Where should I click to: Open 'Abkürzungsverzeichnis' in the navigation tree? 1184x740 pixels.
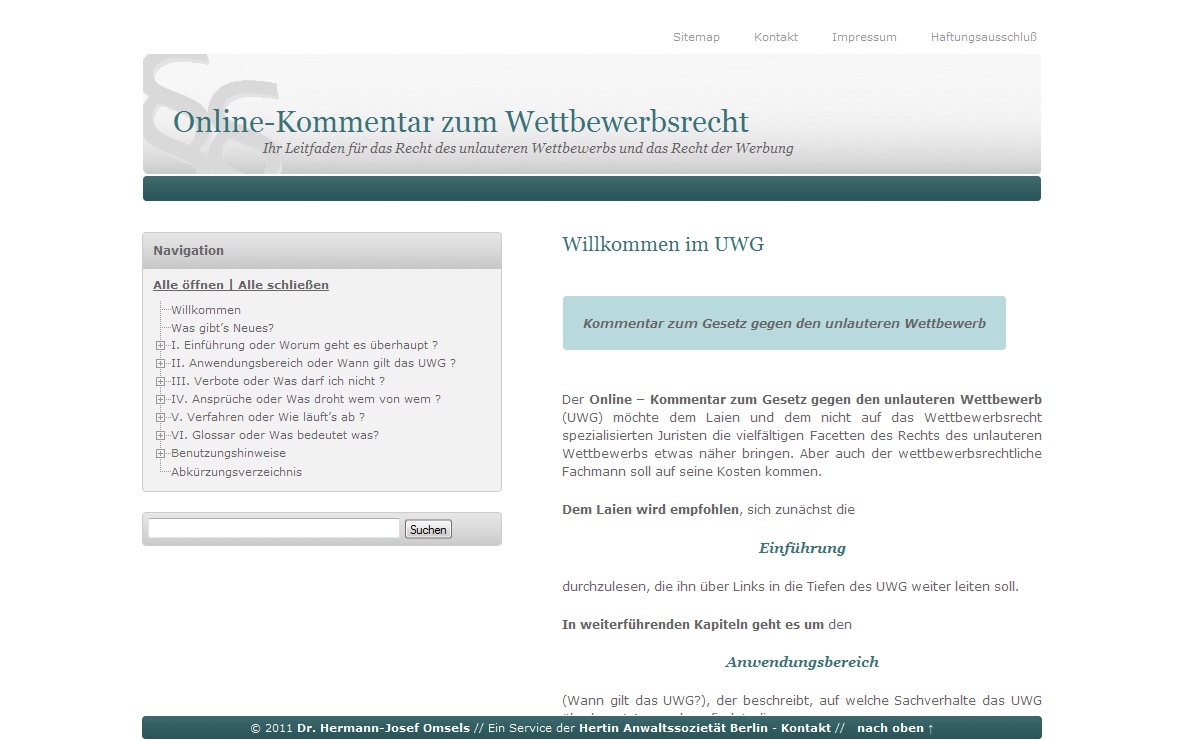coord(236,472)
